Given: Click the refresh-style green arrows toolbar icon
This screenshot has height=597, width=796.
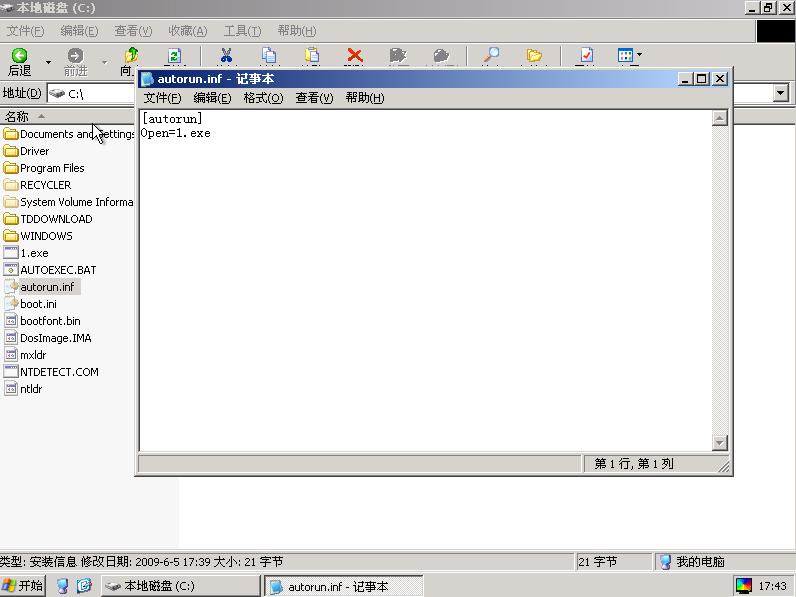Looking at the screenshot, I should click(x=174, y=55).
